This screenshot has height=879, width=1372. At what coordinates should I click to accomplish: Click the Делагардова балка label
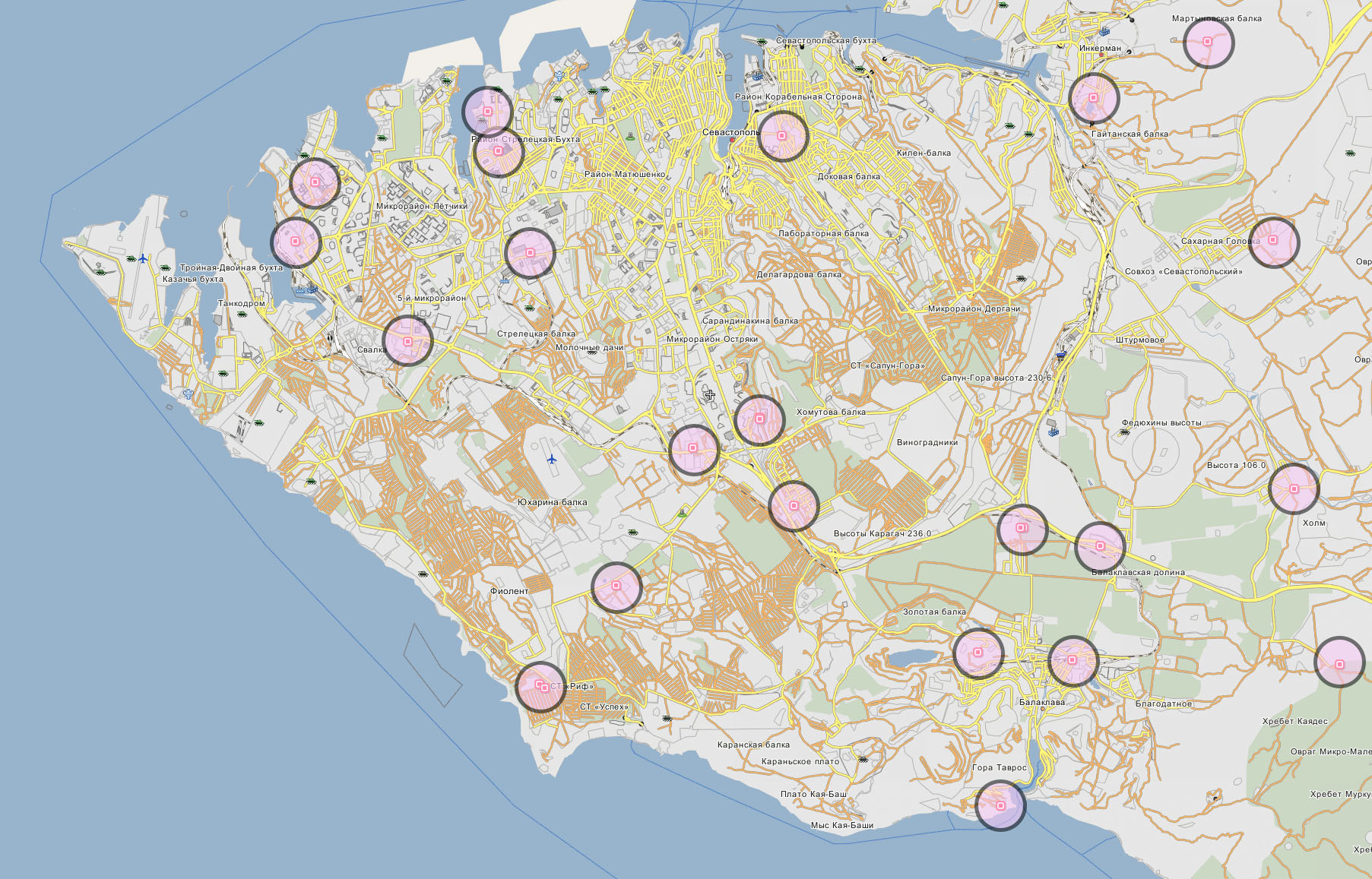tap(799, 274)
